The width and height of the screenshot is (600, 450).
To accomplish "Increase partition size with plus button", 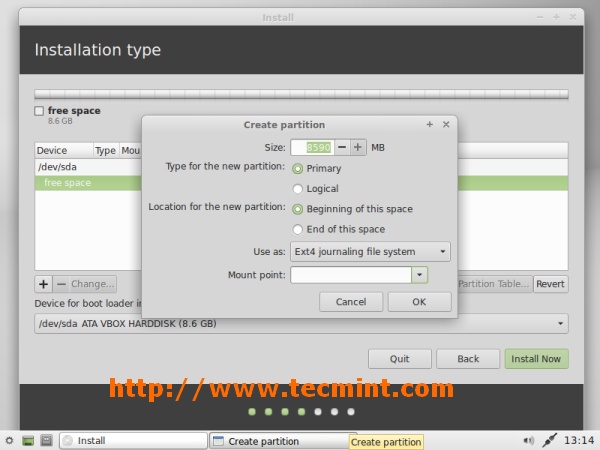I will coord(358,147).
